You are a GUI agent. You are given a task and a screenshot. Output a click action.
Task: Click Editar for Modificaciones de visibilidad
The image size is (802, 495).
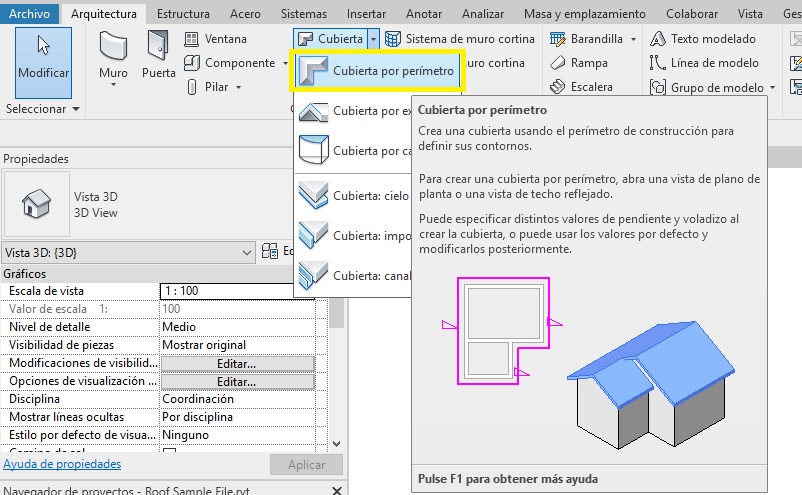(237, 364)
